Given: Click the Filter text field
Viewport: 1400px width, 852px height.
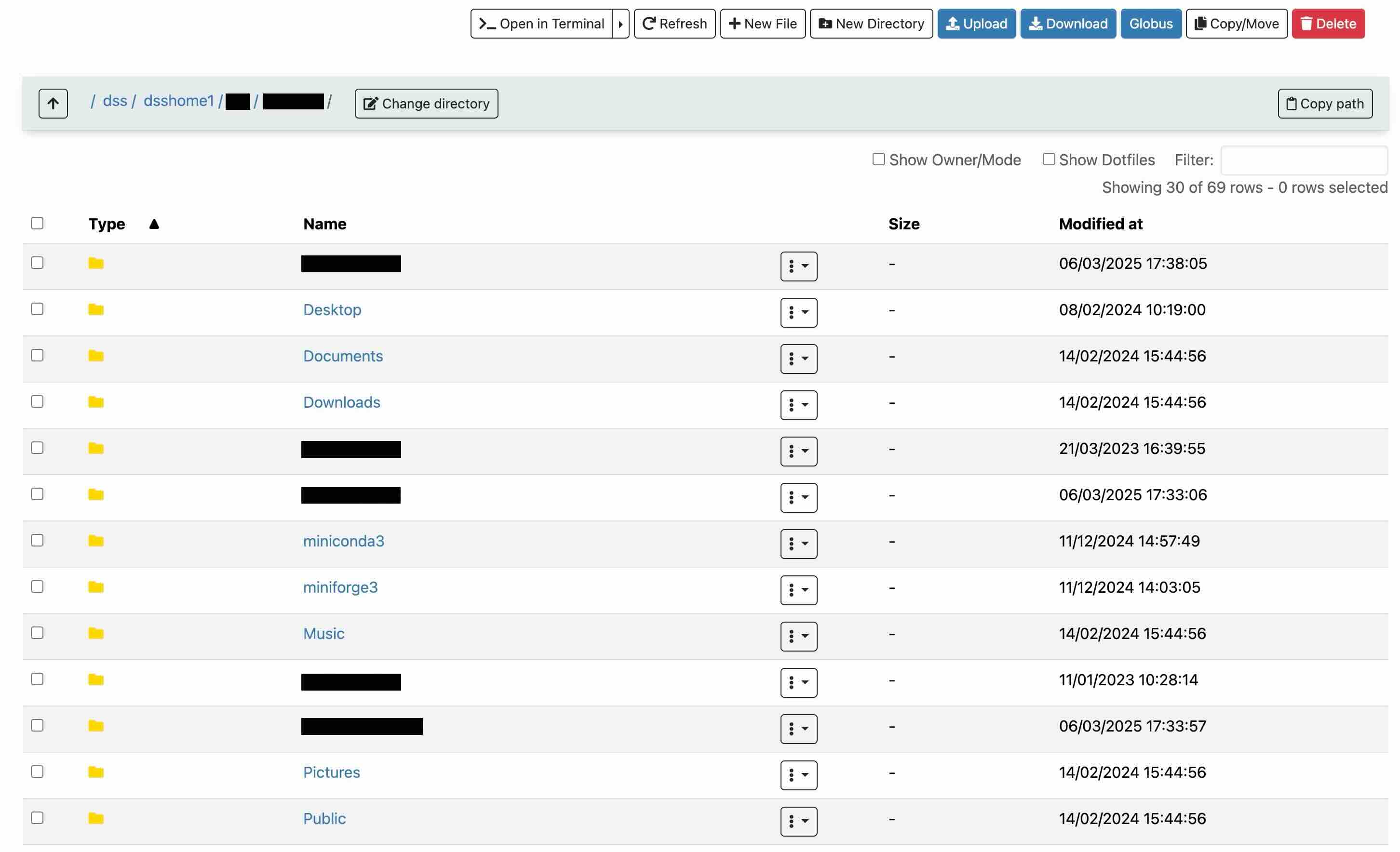Looking at the screenshot, I should coord(1304,160).
